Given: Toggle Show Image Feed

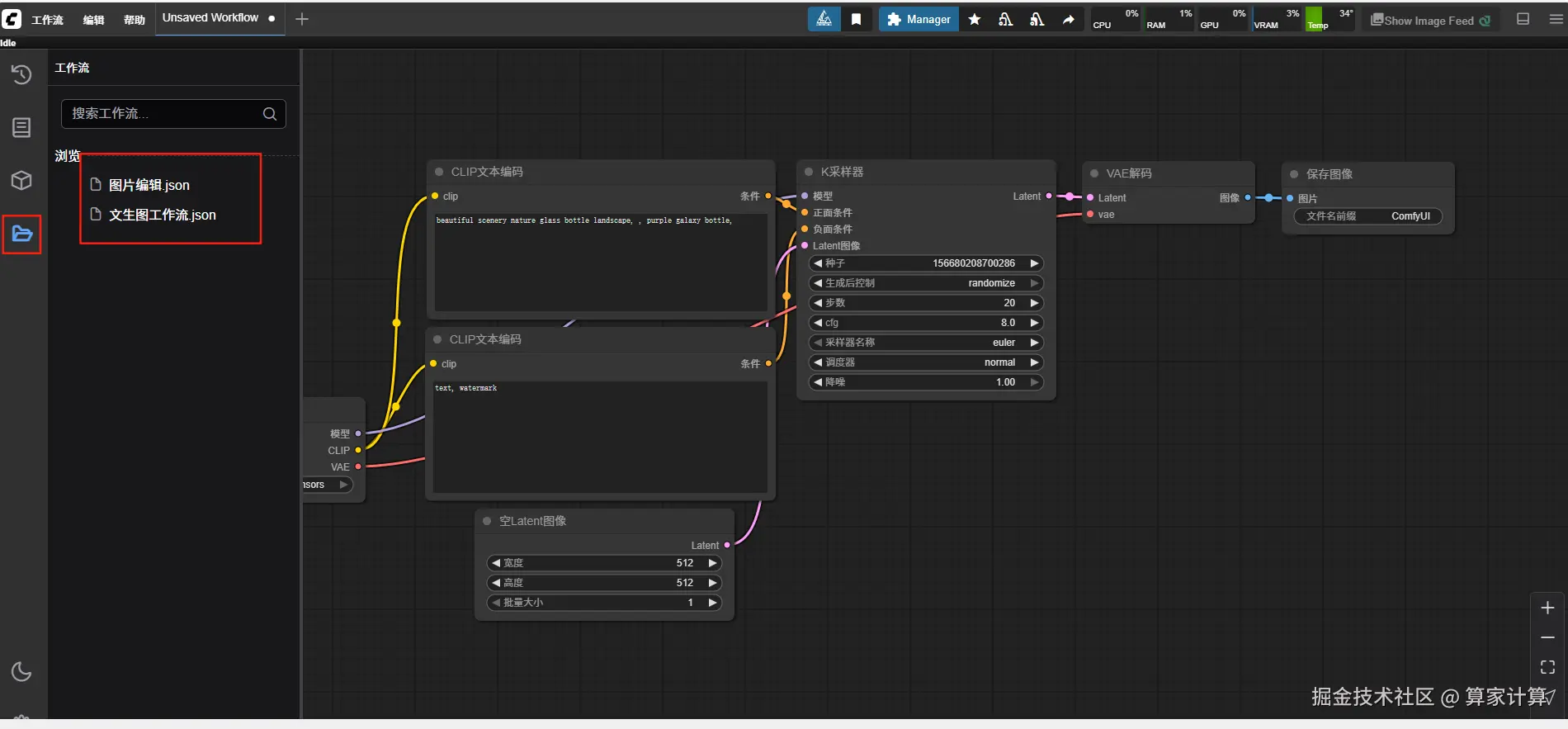Looking at the screenshot, I should tap(1430, 21).
